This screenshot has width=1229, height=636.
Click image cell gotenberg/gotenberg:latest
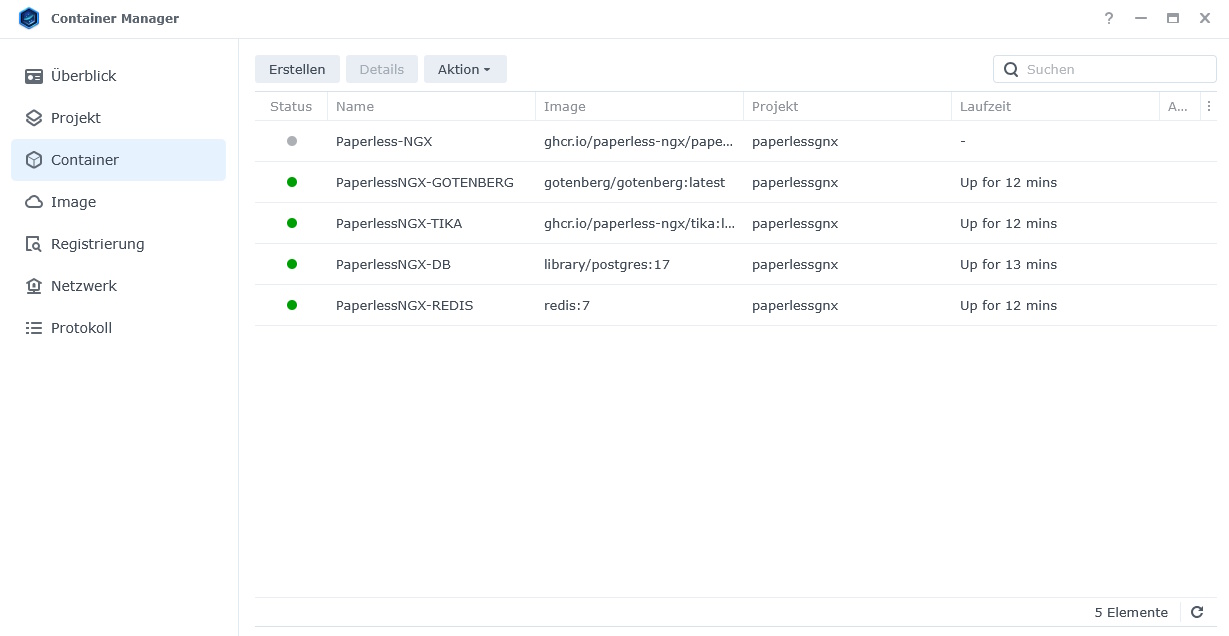[x=635, y=182]
